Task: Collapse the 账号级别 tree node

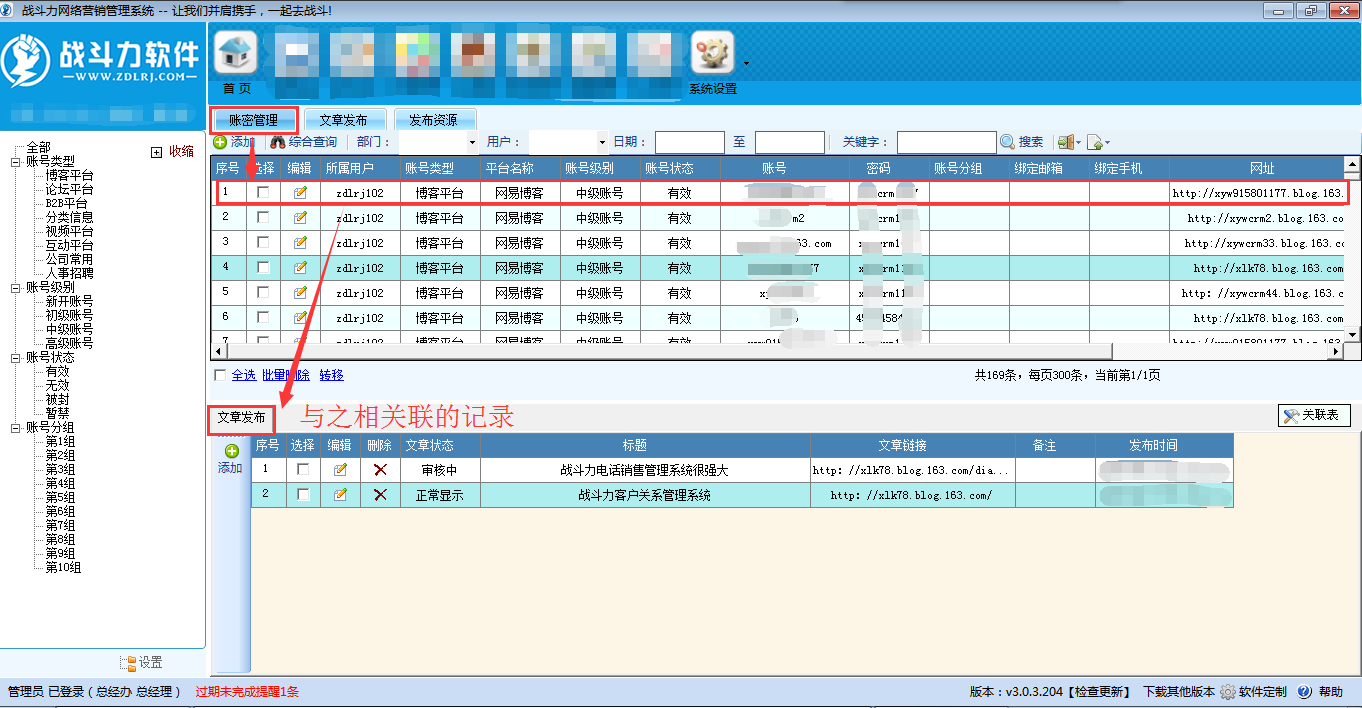Action: tap(16, 287)
